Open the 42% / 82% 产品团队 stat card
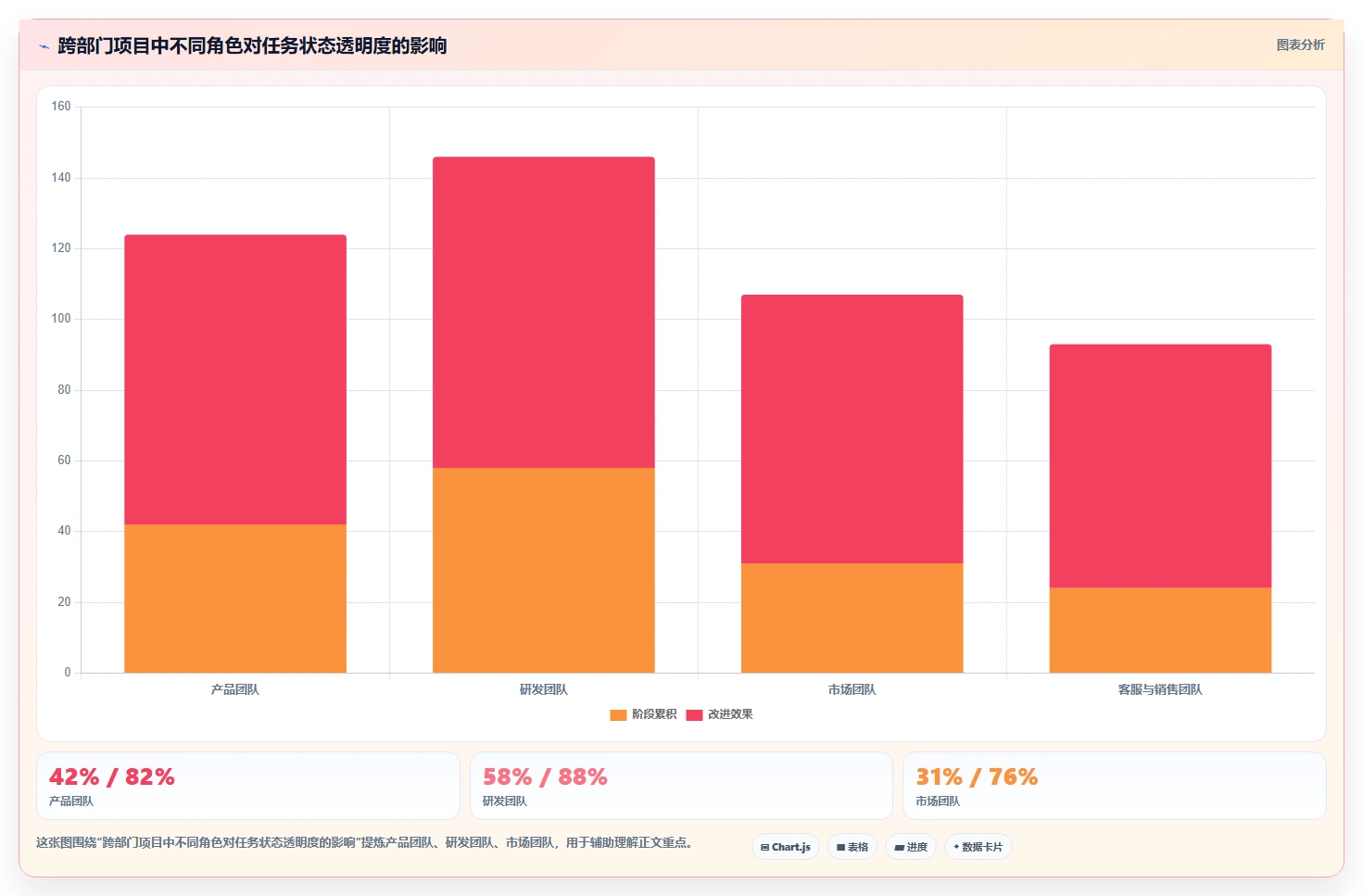The width and height of the screenshot is (1363, 896). [x=248, y=786]
